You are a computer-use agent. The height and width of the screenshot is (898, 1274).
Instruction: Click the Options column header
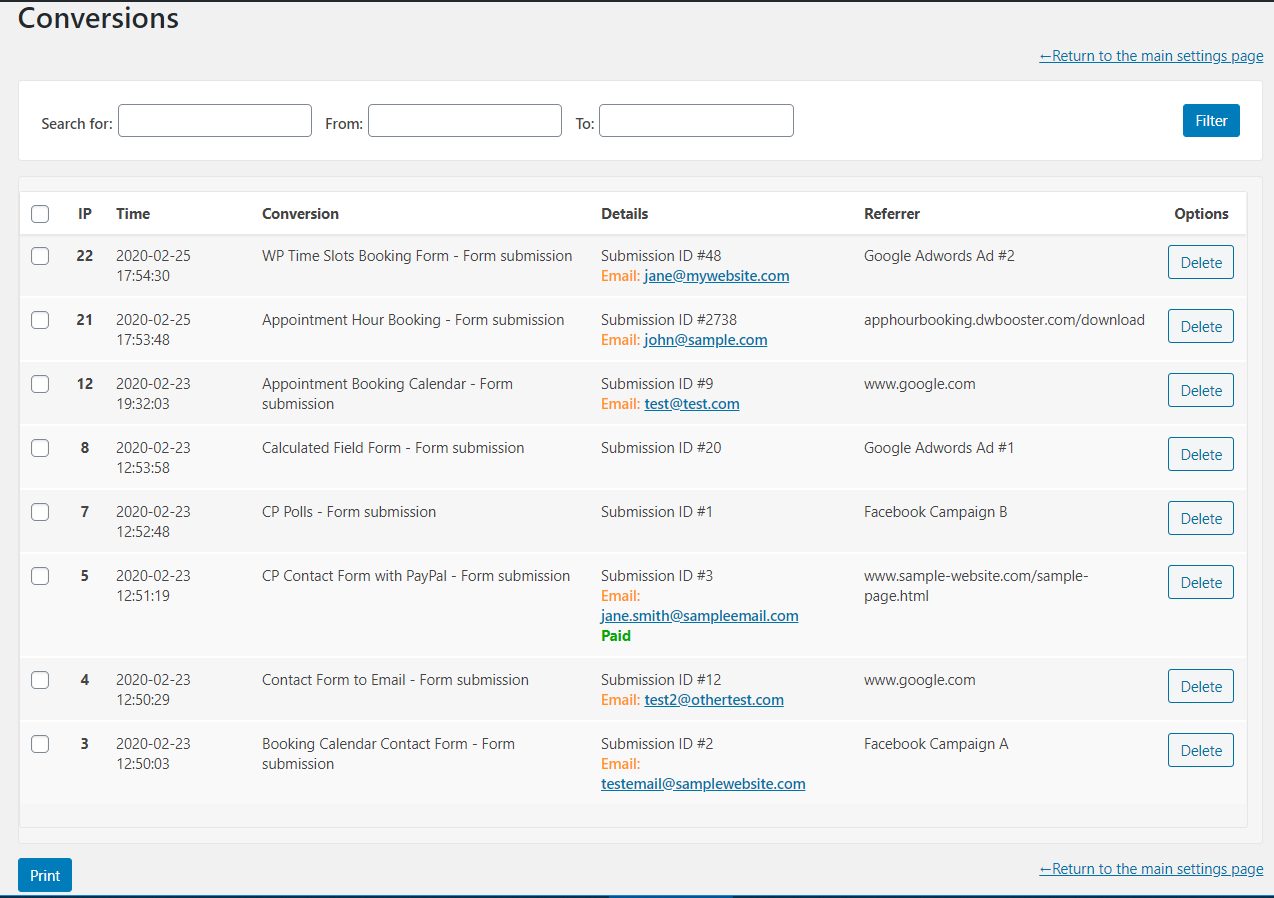coord(1201,214)
